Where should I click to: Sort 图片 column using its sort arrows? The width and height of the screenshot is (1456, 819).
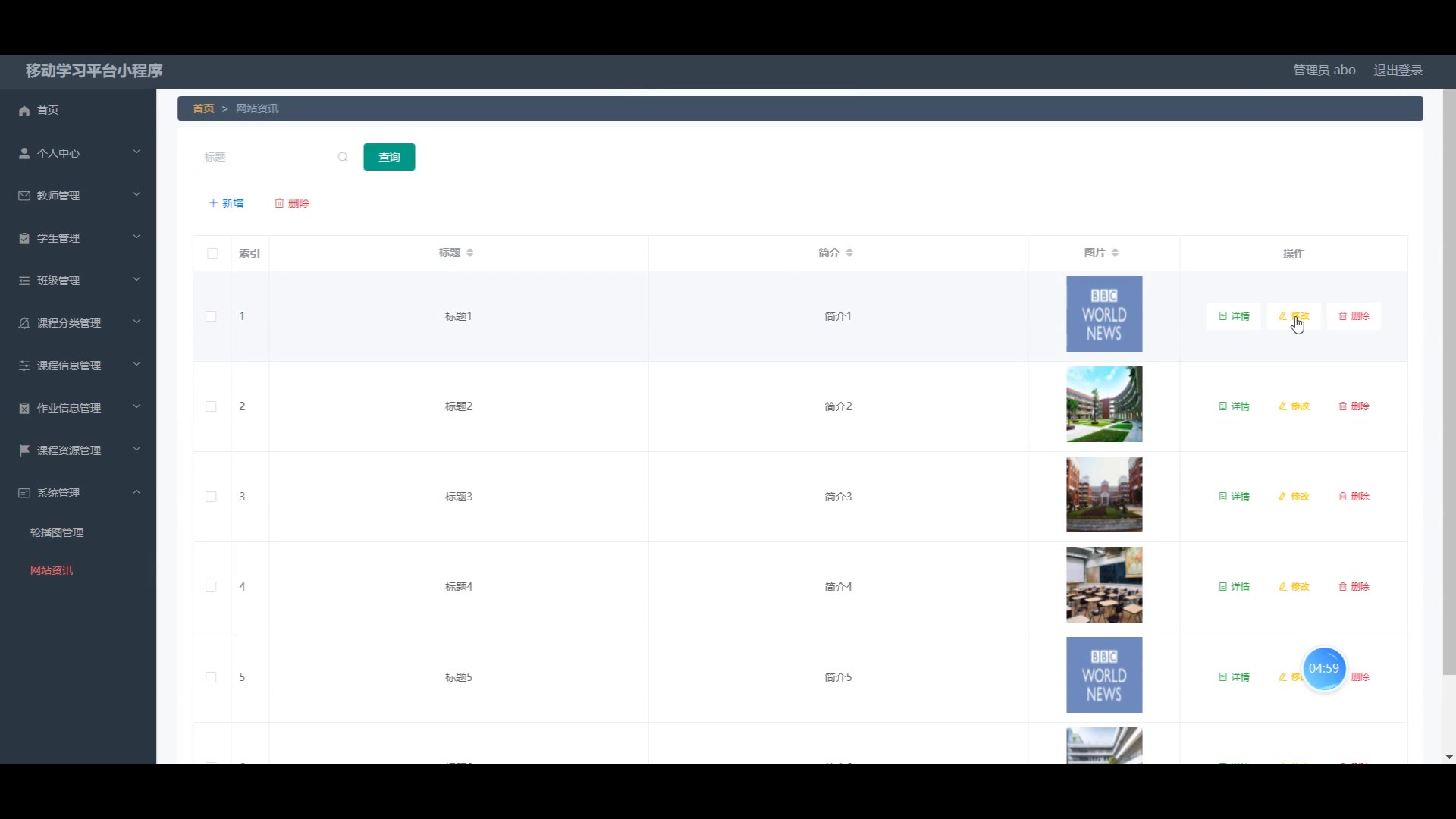pos(1115,253)
